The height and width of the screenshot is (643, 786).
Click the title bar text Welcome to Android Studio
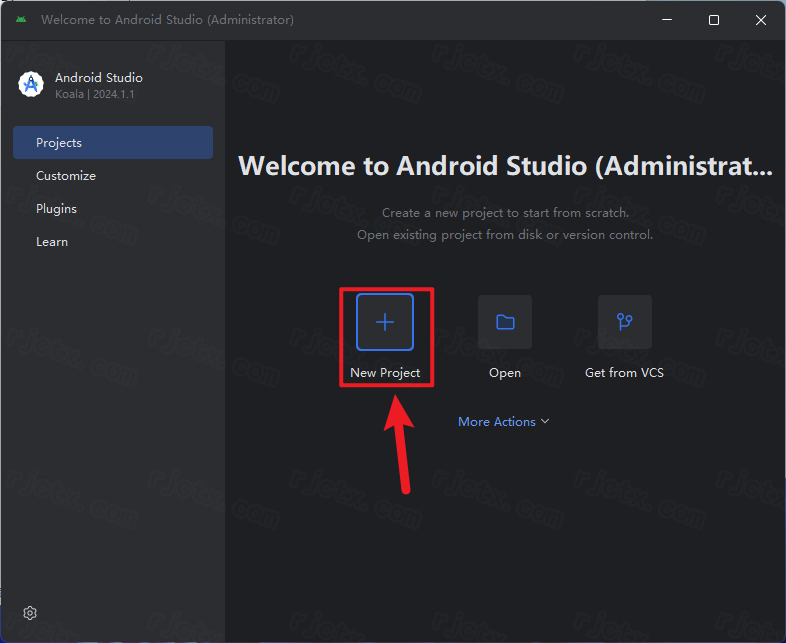pyautogui.click(x=167, y=20)
